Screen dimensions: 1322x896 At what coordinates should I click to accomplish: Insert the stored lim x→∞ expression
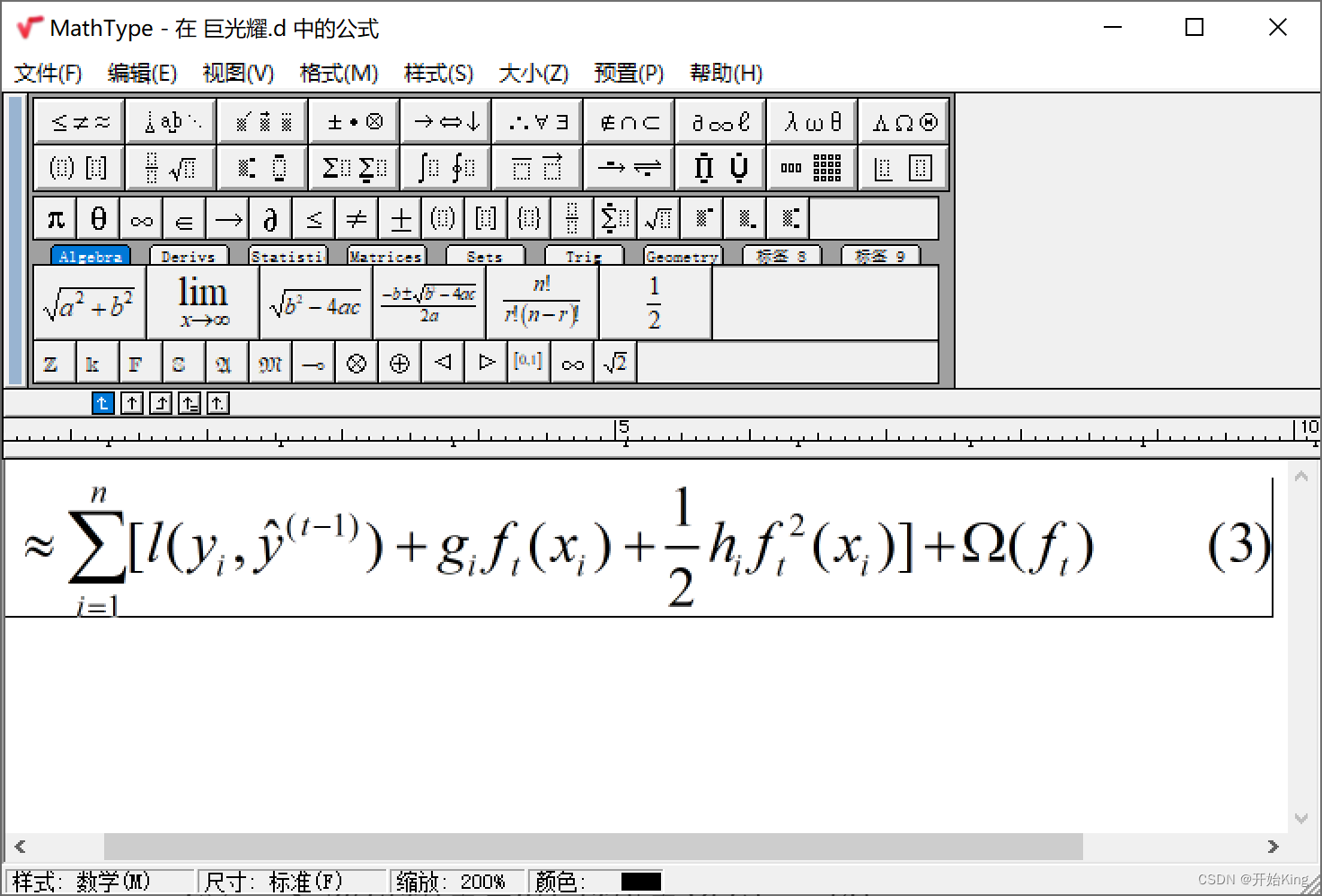202,302
